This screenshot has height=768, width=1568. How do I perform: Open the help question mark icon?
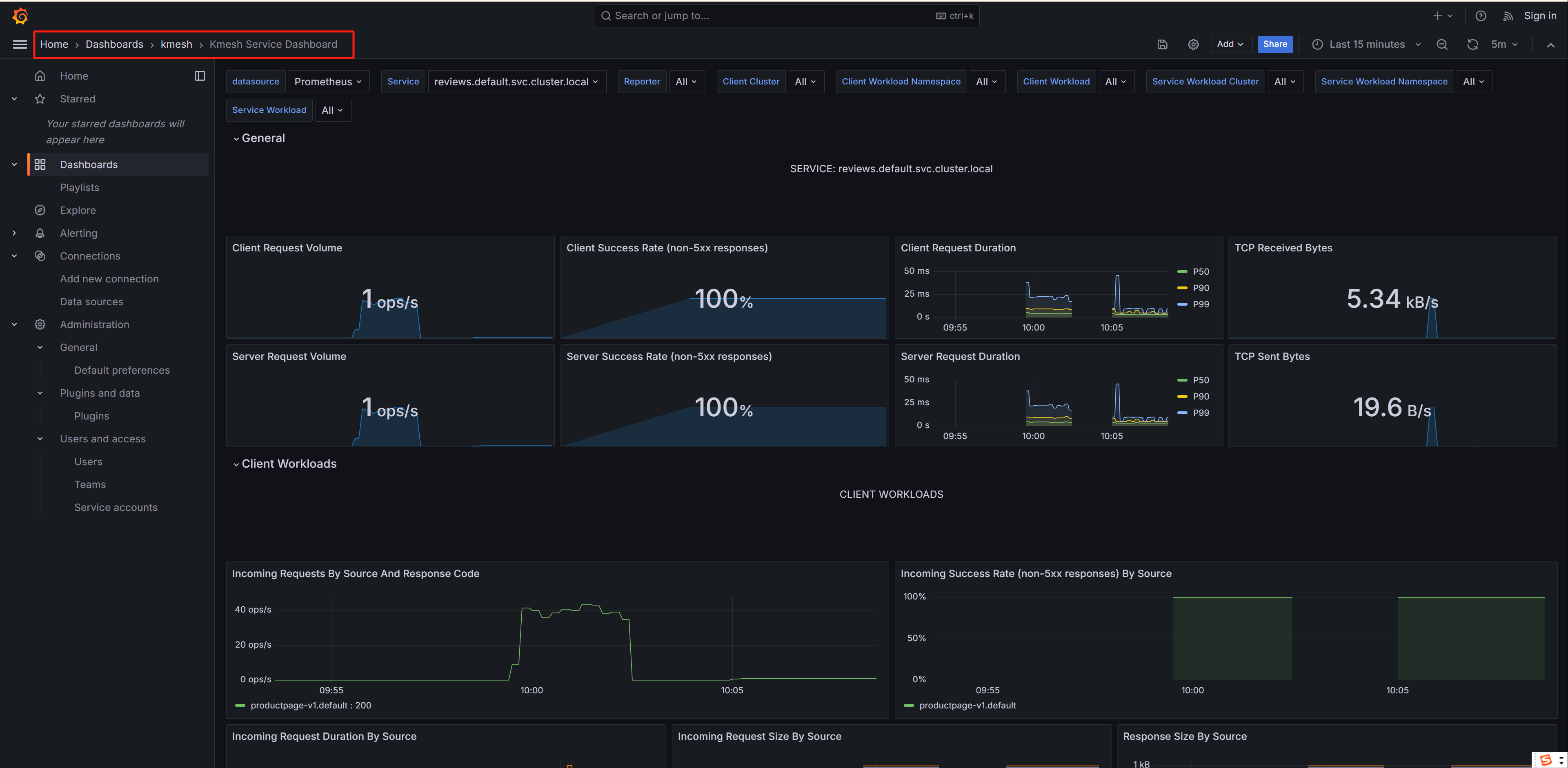(x=1481, y=16)
